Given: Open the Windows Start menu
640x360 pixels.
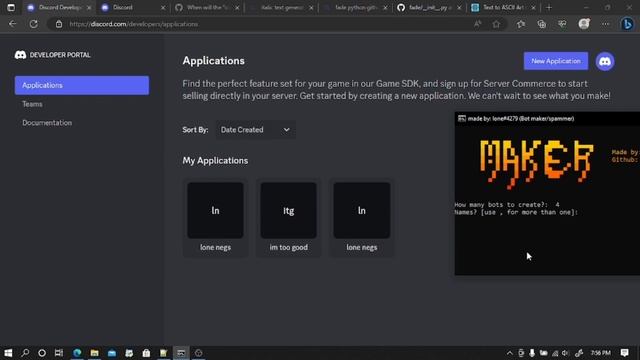Looking at the screenshot, I should click(x=8, y=353).
